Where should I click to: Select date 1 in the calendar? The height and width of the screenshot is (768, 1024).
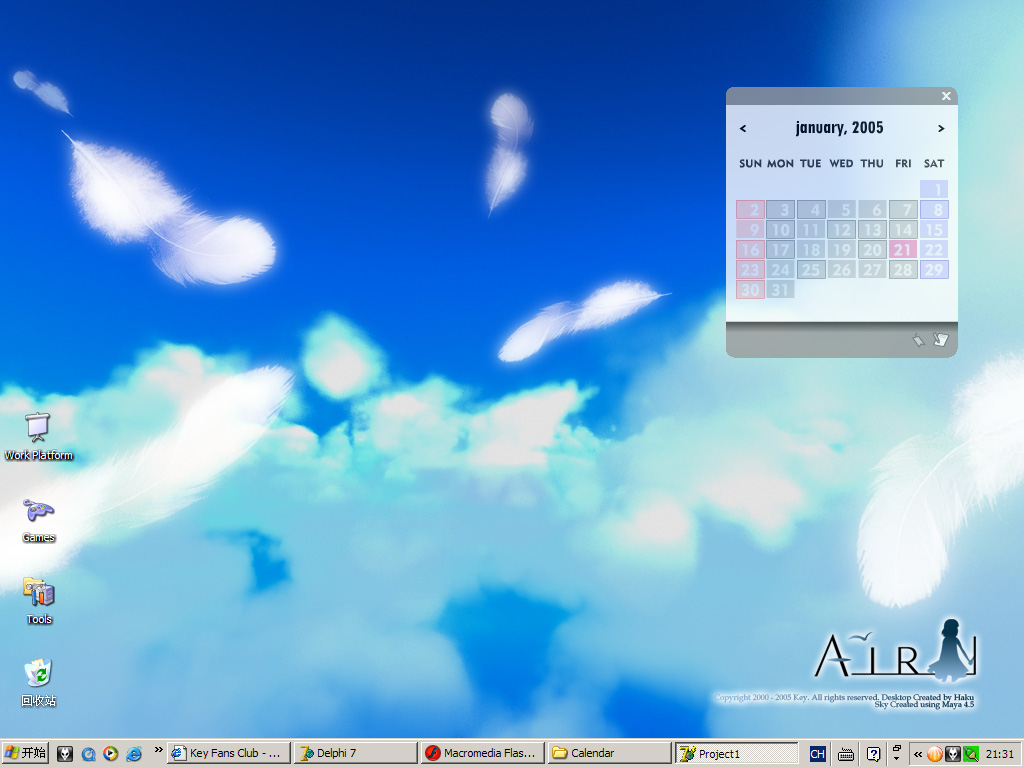coord(934,189)
